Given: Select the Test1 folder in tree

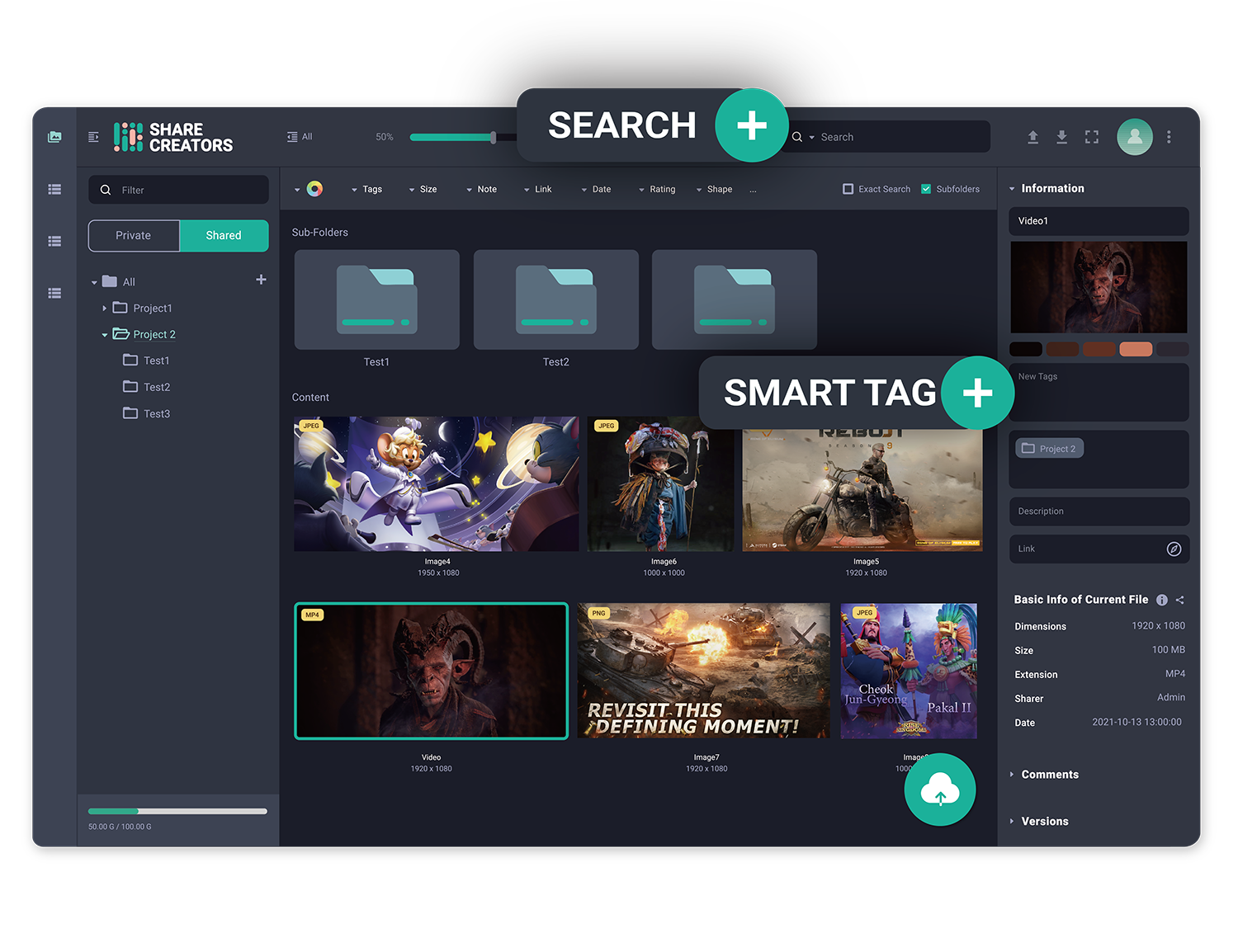Looking at the screenshot, I should [x=146, y=361].
